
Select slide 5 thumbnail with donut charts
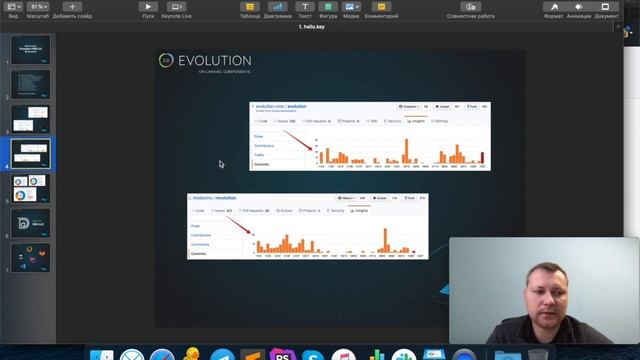point(31,188)
